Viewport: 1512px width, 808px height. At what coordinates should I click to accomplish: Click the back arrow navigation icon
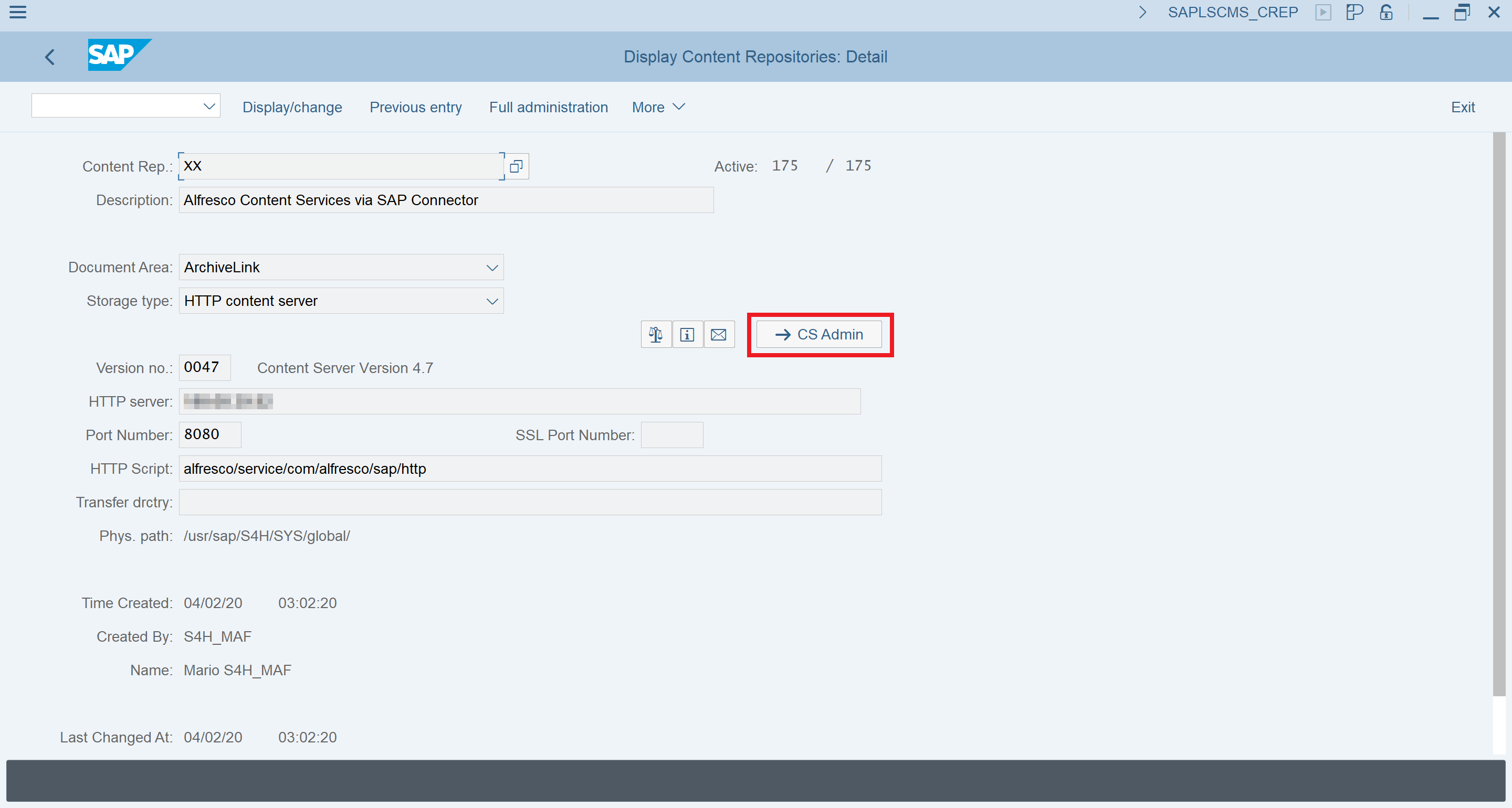(x=49, y=56)
